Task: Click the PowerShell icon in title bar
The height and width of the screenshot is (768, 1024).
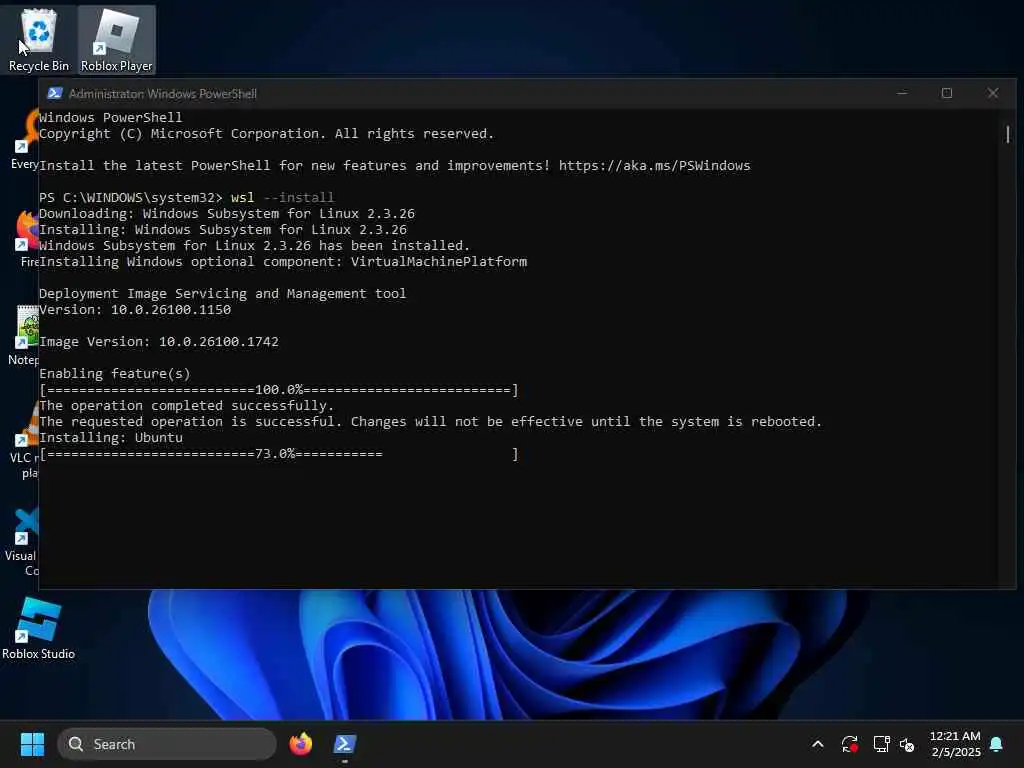Action: 55,93
